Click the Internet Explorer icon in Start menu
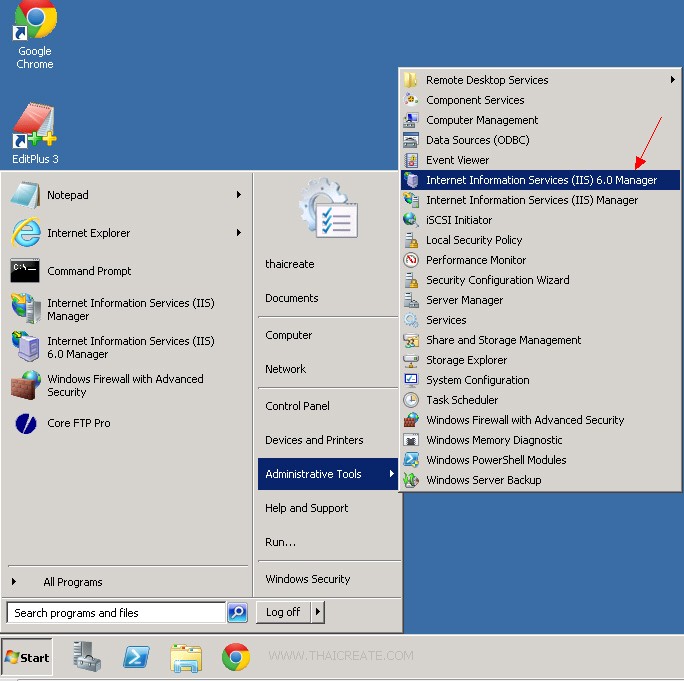The width and height of the screenshot is (684, 681). [x=26, y=233]
